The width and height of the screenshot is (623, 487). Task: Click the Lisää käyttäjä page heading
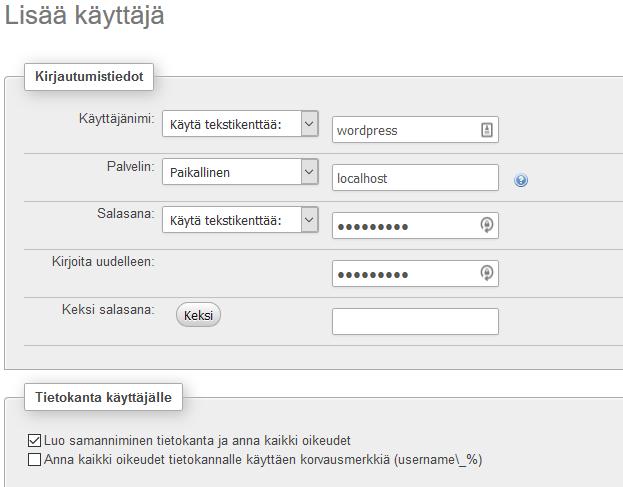pyautogui.click(x=84, y=16)
